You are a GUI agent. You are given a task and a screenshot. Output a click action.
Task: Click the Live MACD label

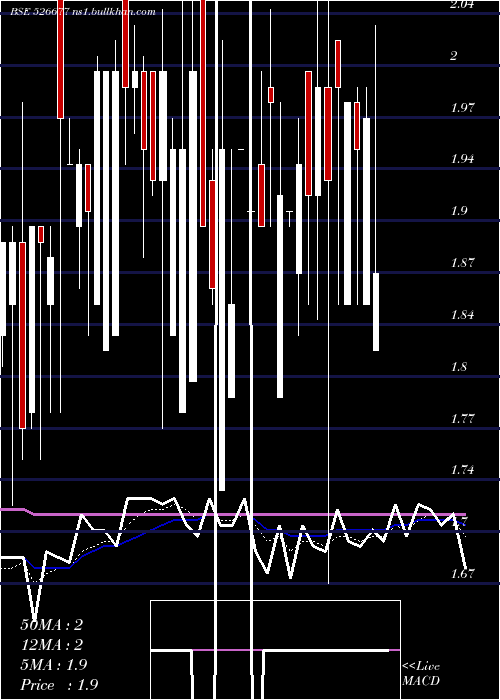[421, 673]
